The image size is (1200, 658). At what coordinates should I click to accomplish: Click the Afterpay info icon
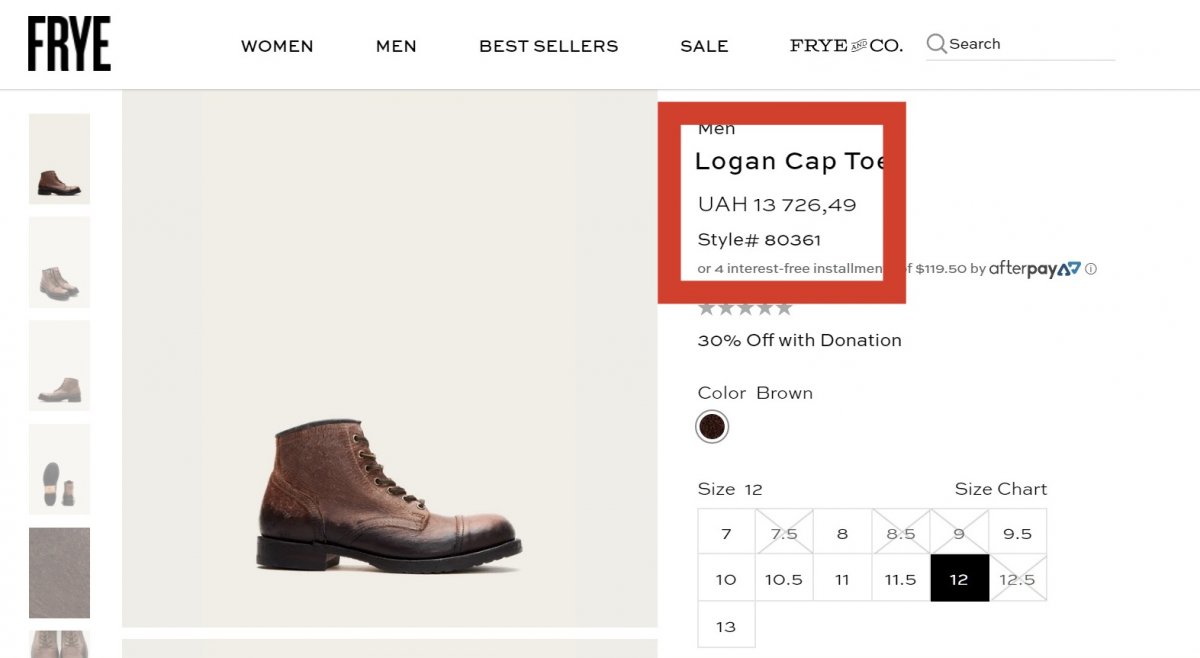point(1091,269)
